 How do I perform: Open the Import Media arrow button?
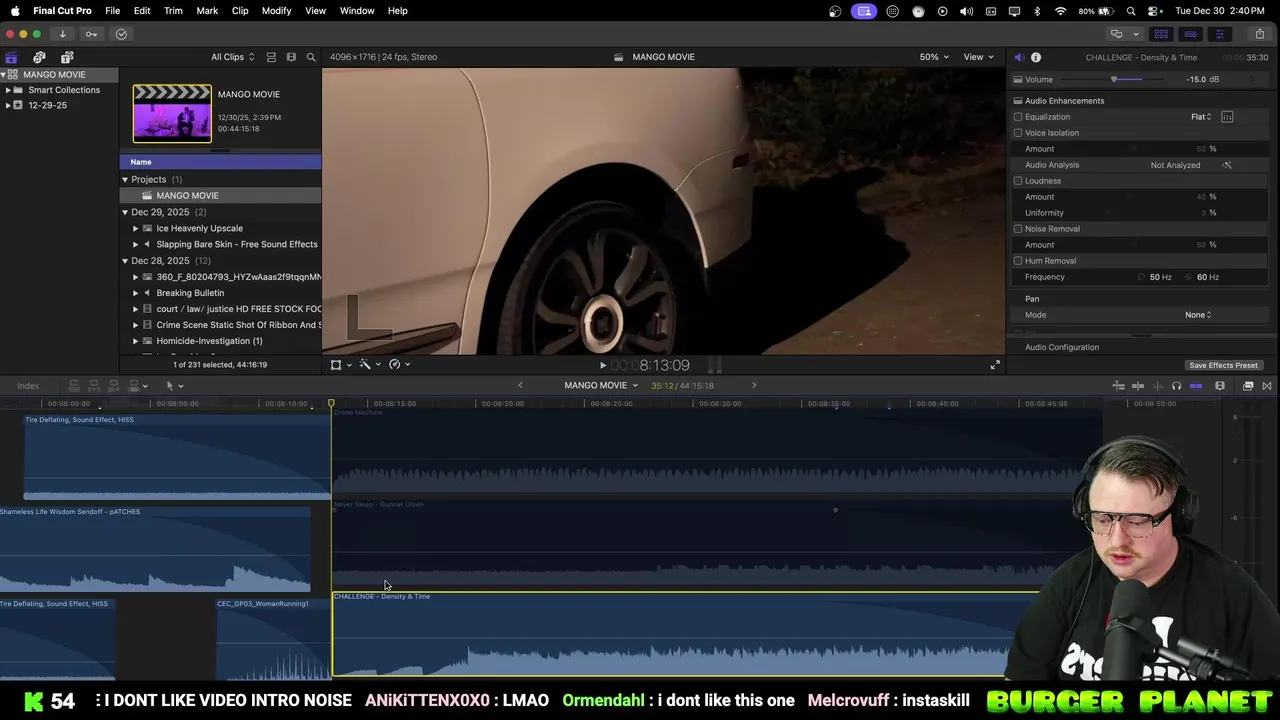[62, 34]
